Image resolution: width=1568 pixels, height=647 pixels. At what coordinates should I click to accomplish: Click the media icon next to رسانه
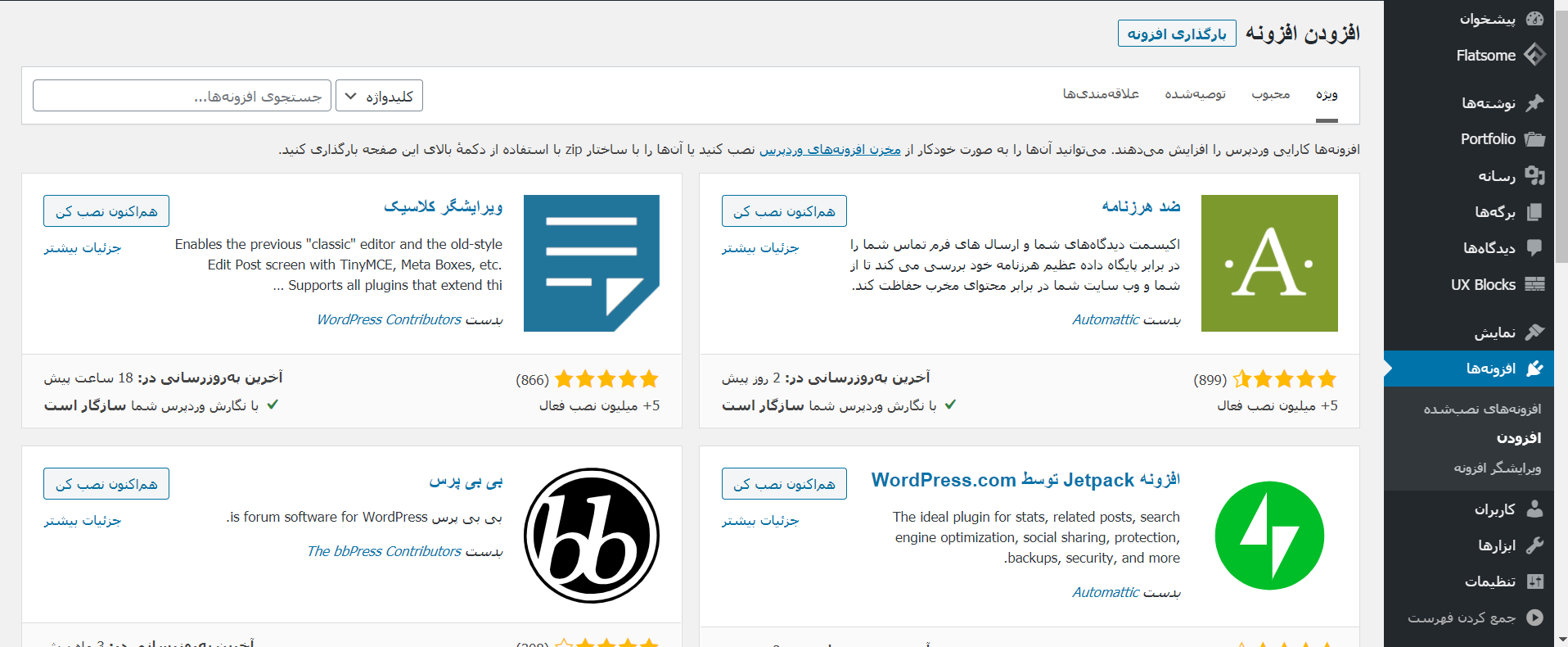1534,175
